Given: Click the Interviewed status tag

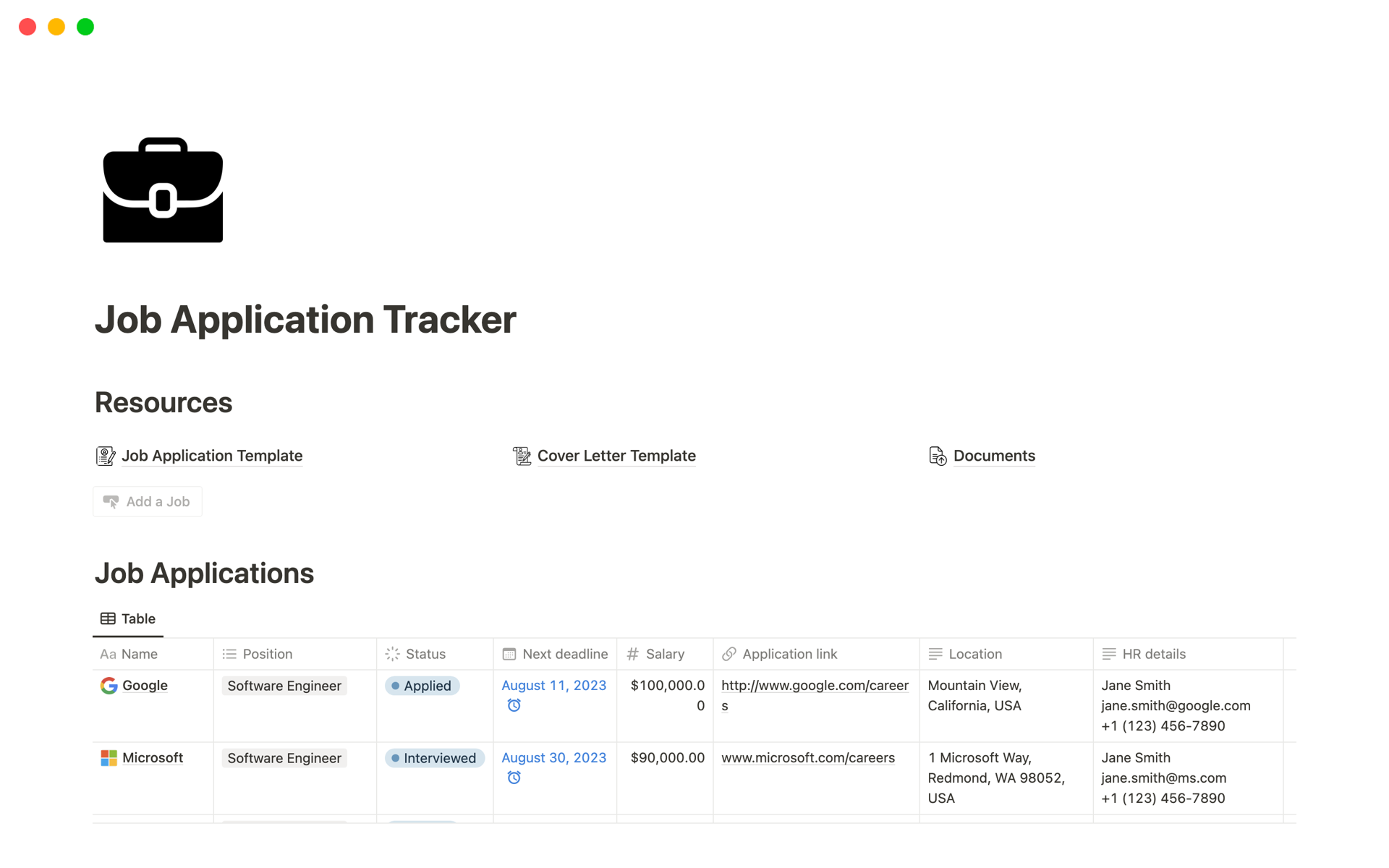Looking at the screenshot, I should coord(435,758).
